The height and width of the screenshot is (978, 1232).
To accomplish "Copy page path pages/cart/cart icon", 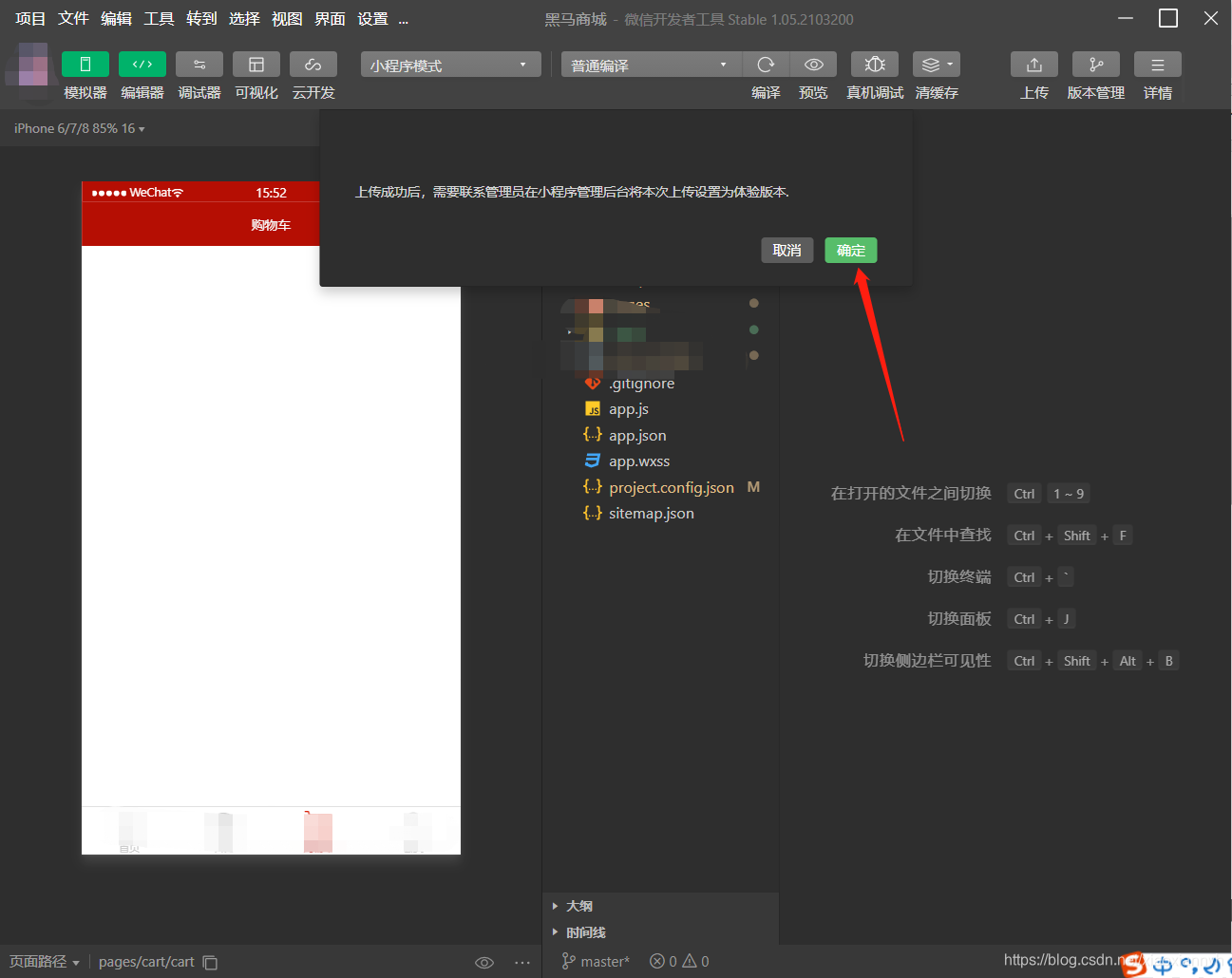I will pyautogui.click(x=211, y=963).
